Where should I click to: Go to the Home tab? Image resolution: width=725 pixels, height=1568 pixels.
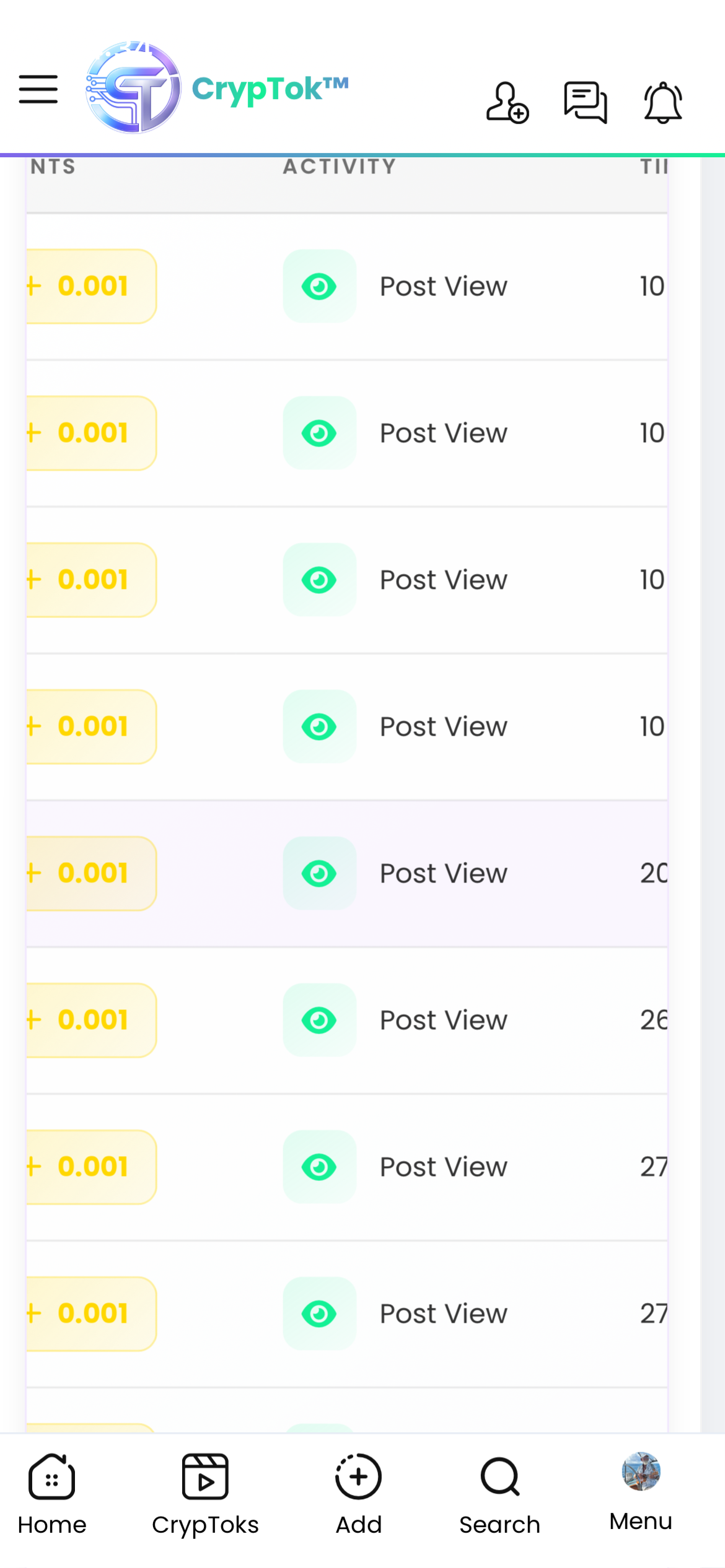tap(52, 1494)
